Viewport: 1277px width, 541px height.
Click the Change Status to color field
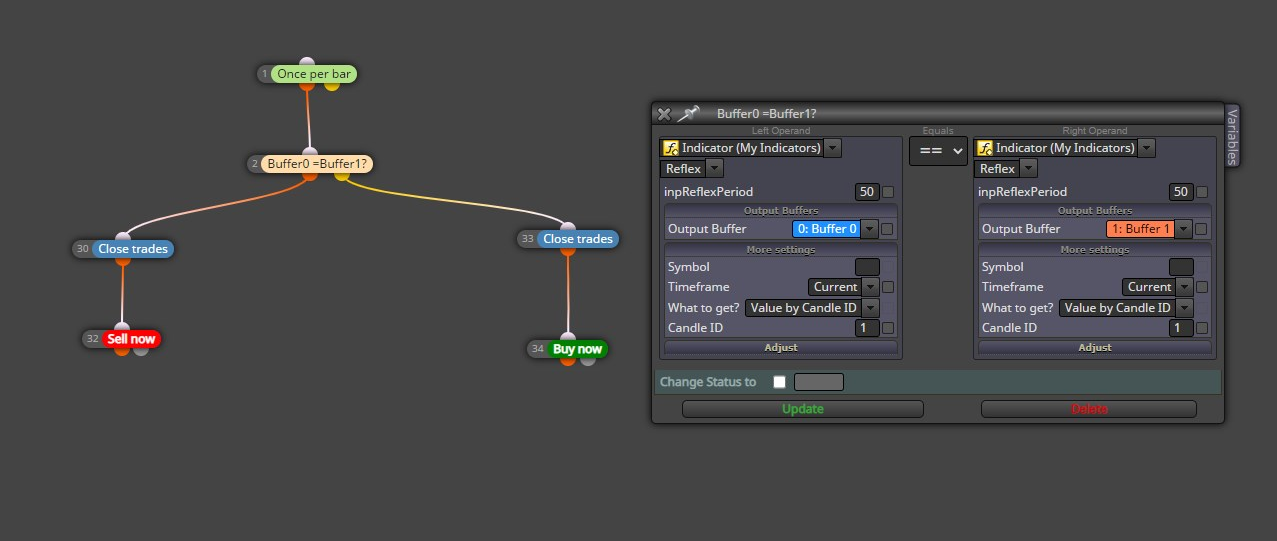(x=819, y=382)
